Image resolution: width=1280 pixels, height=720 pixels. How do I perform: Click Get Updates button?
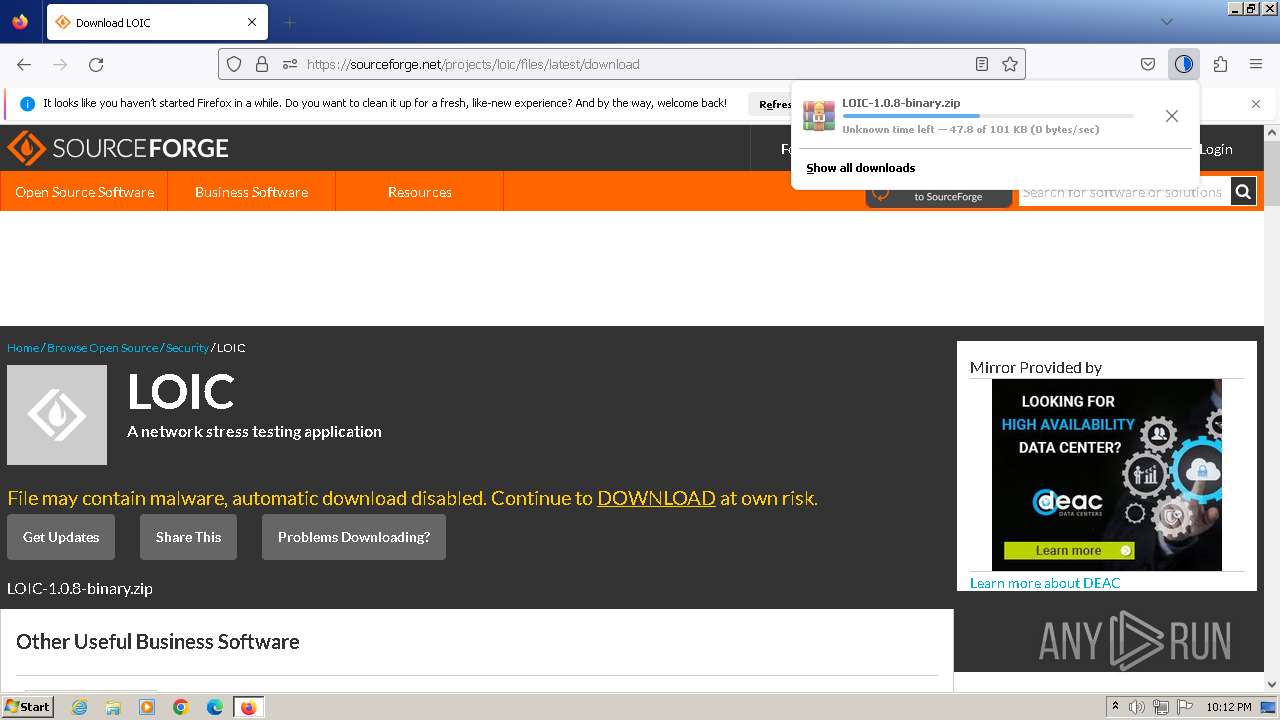point(61,537)
